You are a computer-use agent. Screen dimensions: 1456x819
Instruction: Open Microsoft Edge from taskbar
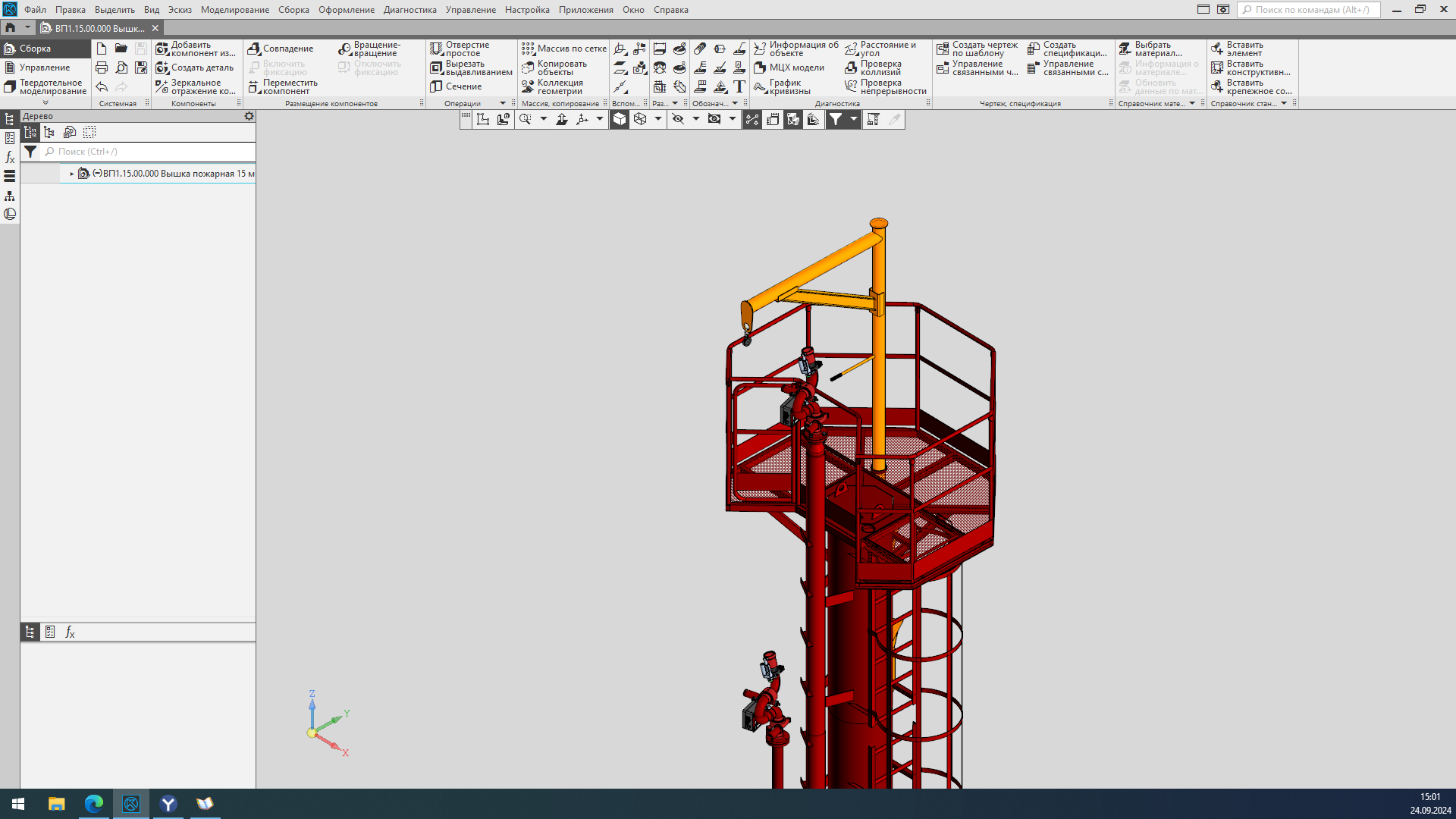(94, 804)
